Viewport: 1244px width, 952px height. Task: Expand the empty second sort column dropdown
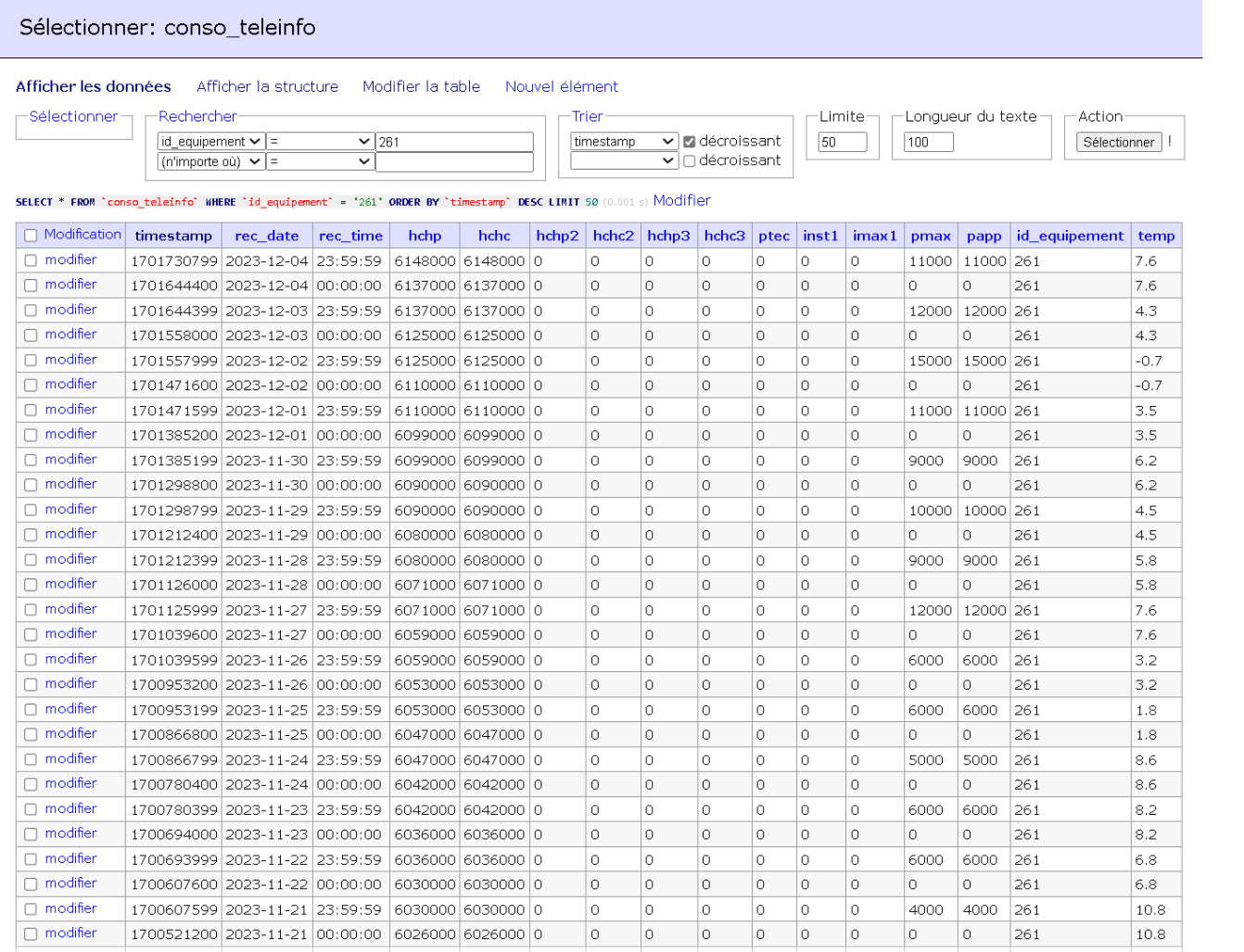tap(624, 161)
